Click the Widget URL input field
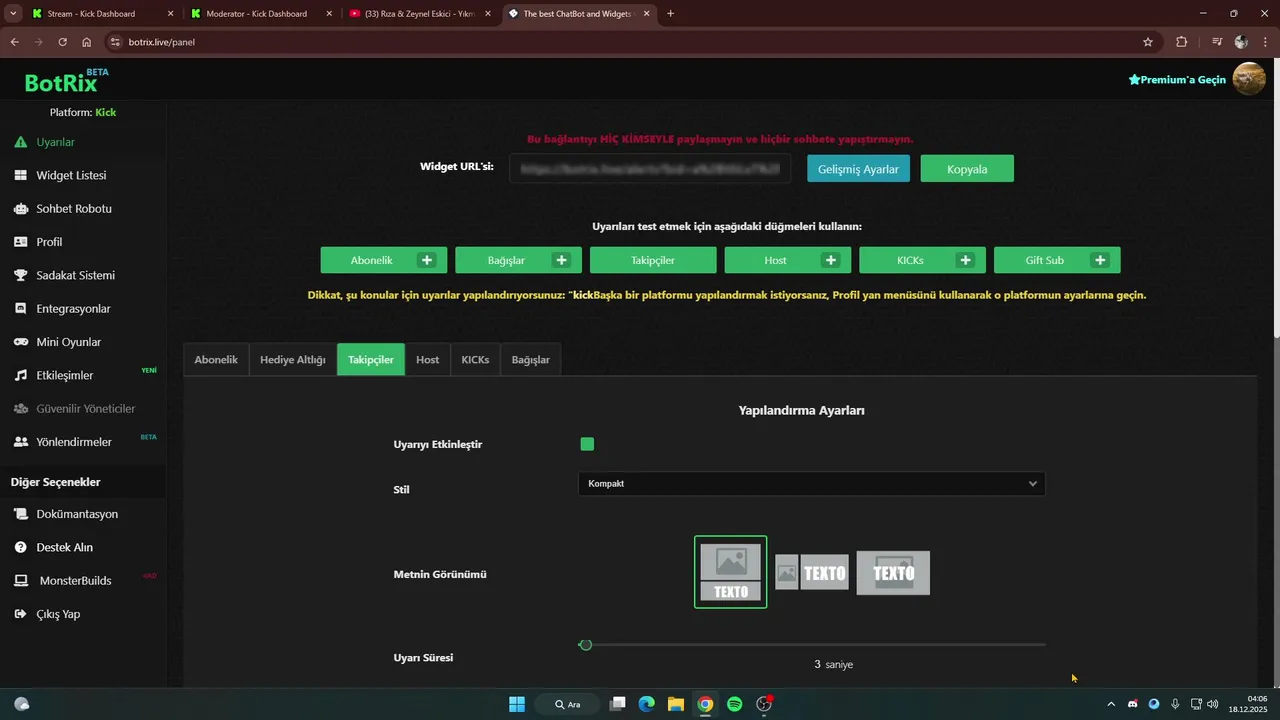This screenshot has height=720, width=1280. (x=650, y=169)
